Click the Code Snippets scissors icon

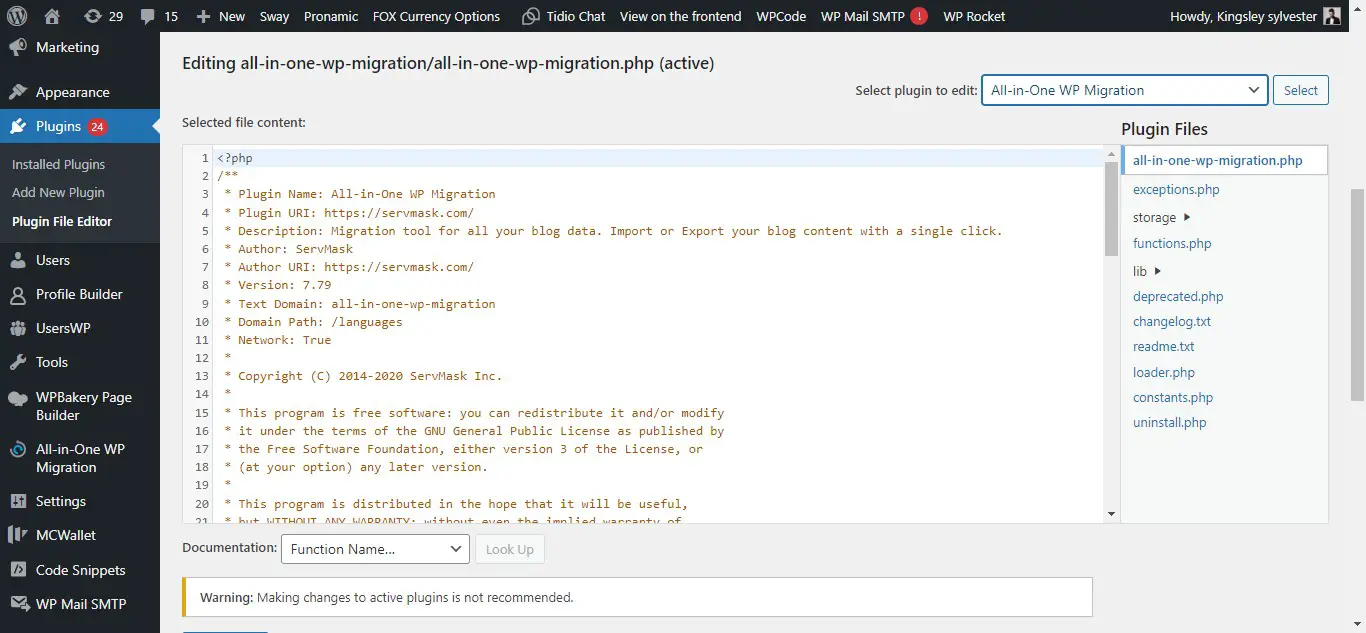18,570
